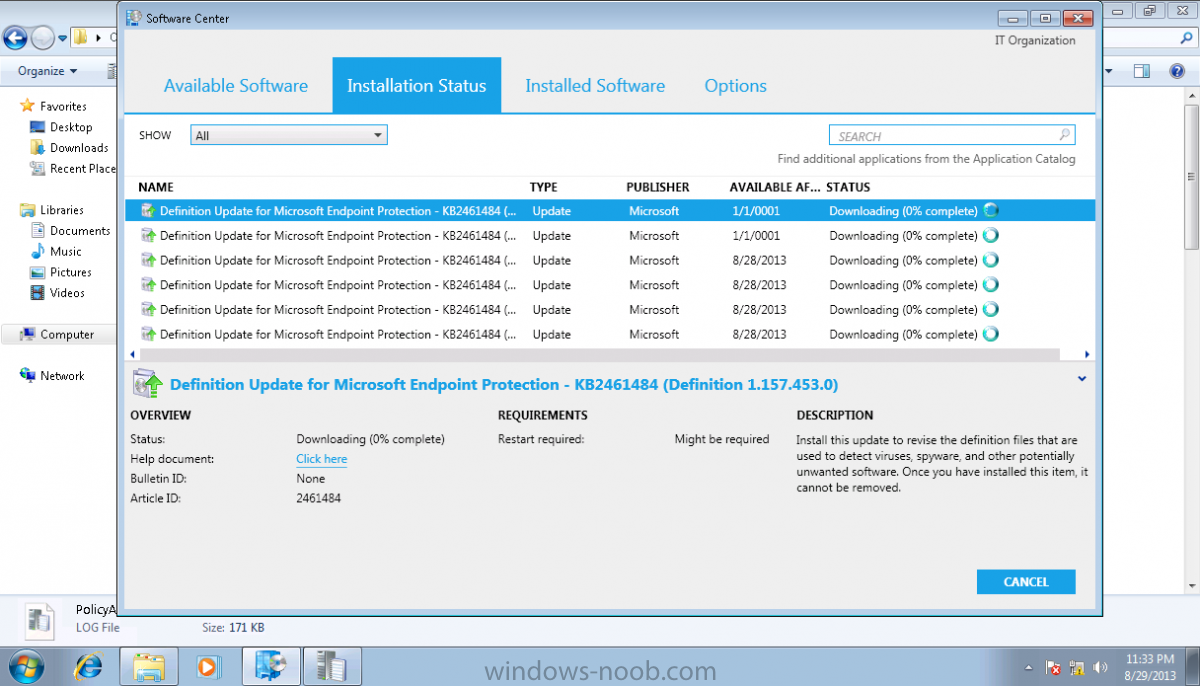Screen dimensions: 1200x686
Task: Click the left arrow of the list's horizontal scrollbar
Action: tap(130, 354)
